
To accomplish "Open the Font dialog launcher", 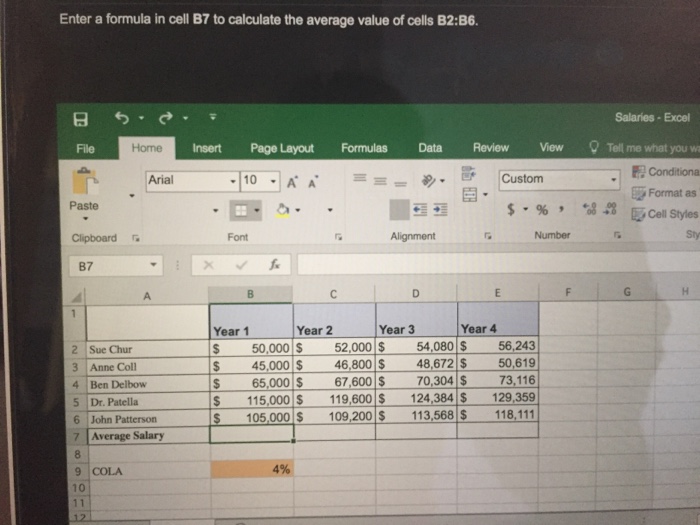I will (x=338, y=237).
